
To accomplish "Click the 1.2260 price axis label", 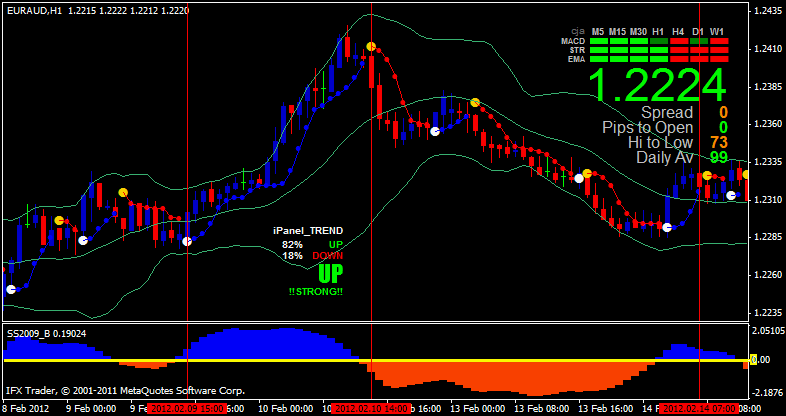I will click(766, 274).
